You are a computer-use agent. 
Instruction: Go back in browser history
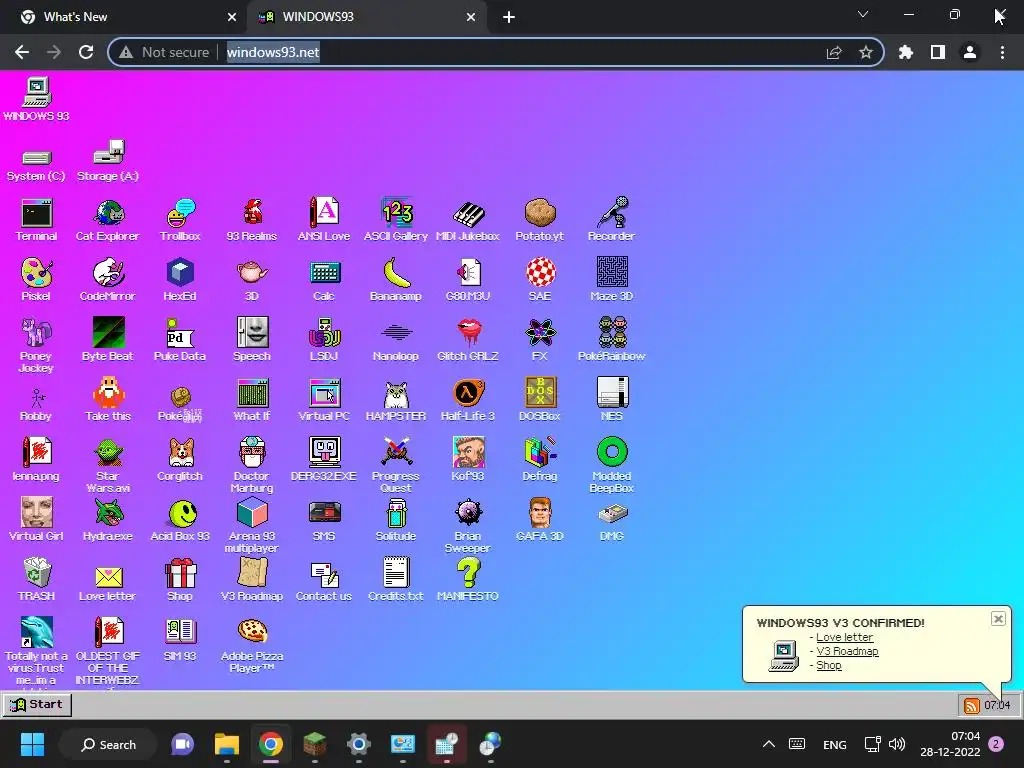coord(22,52)
